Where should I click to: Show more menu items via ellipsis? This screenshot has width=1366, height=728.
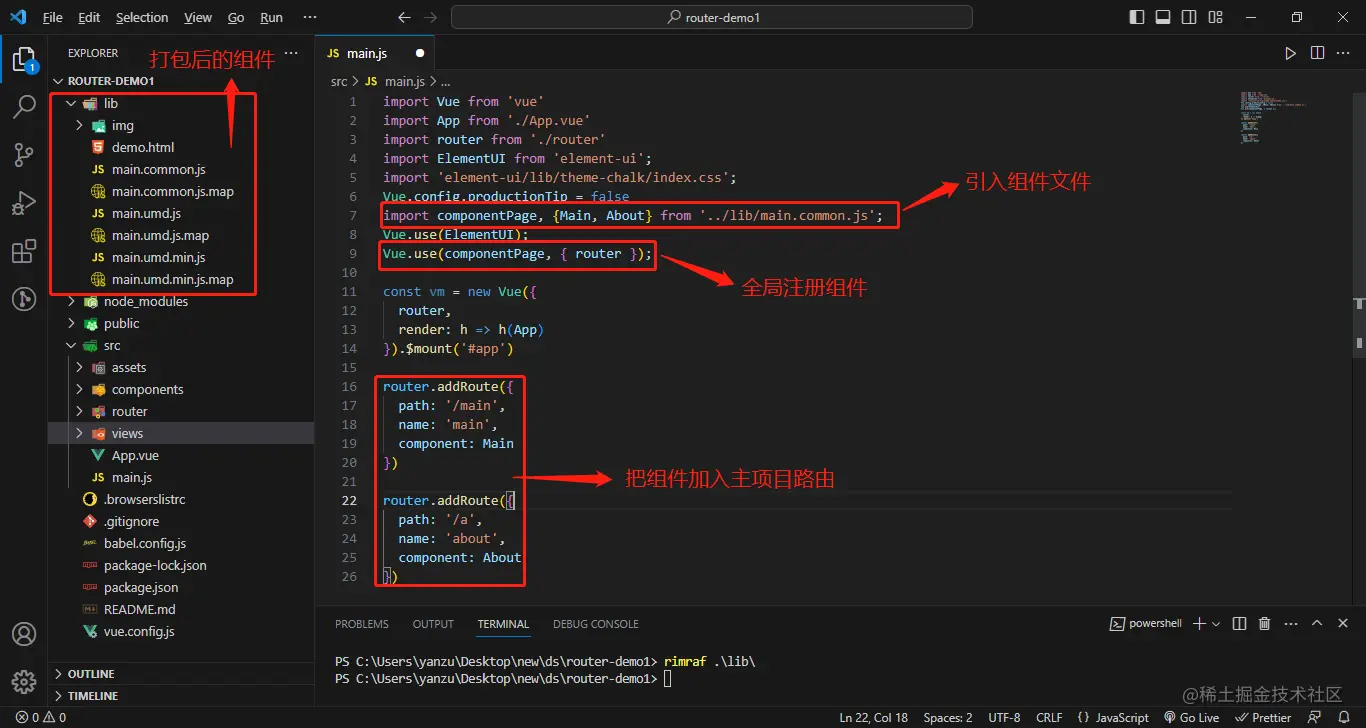click(309, 17)
